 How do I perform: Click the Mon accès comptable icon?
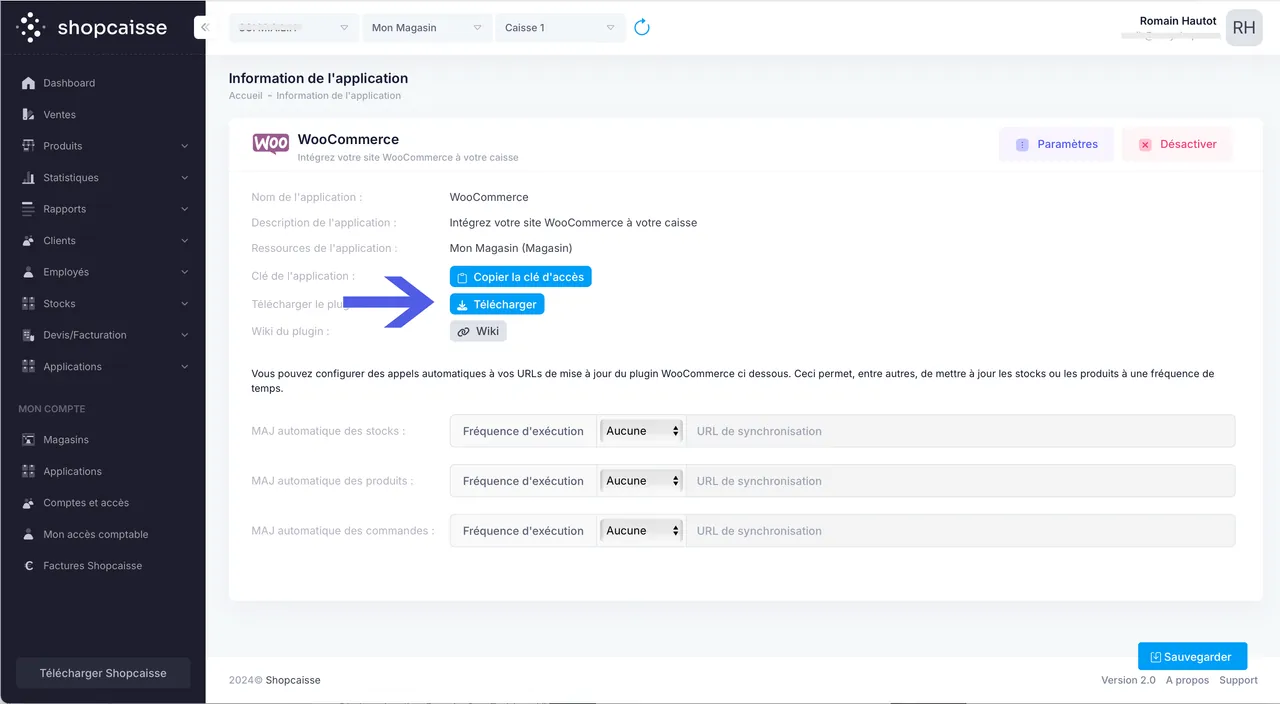(28, 534)
